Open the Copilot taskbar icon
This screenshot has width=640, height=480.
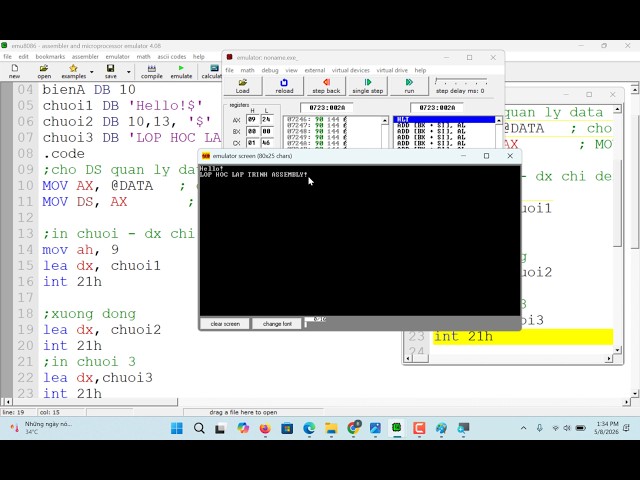coord(243,428)
